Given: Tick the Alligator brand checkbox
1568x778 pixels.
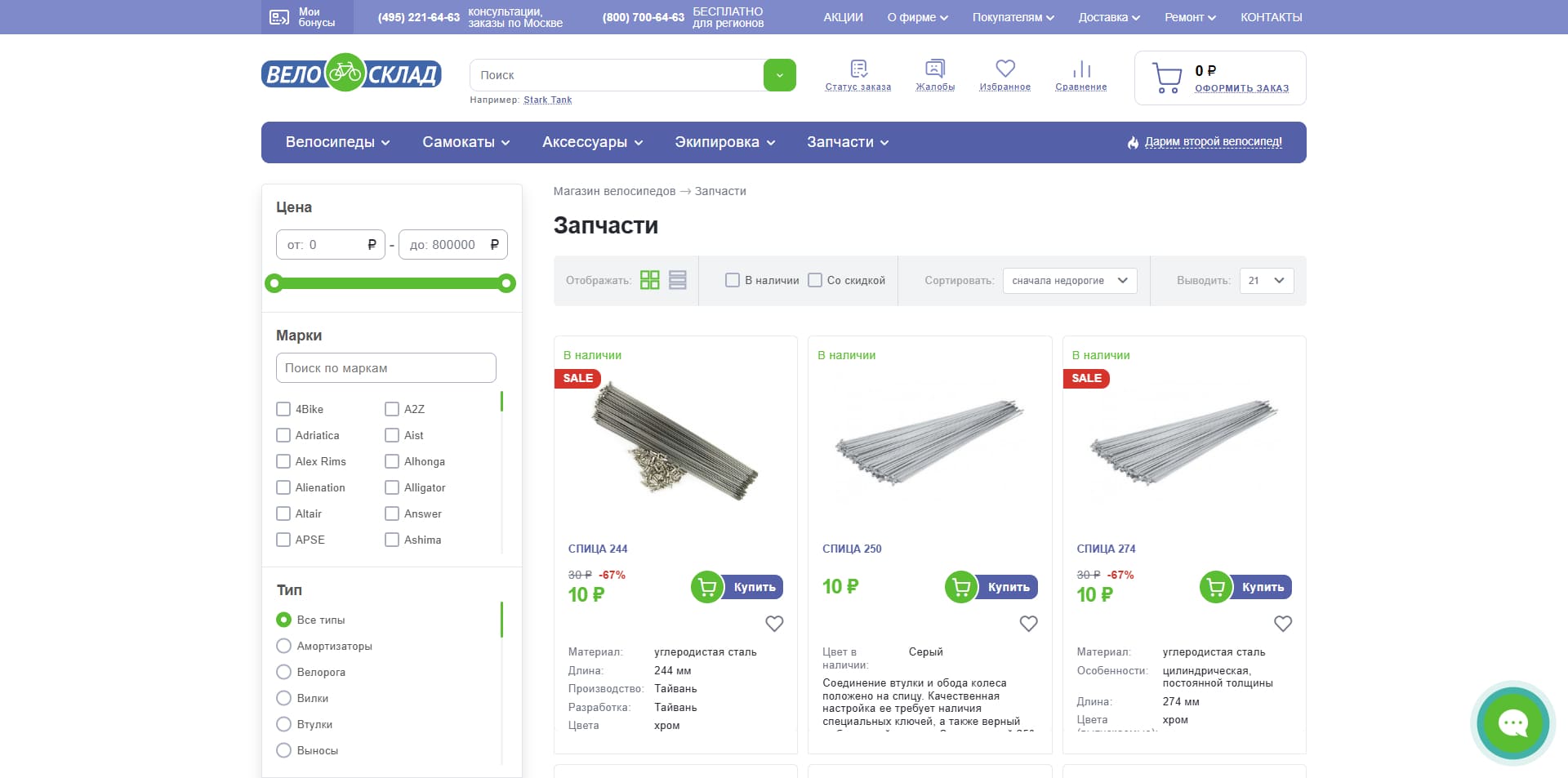Looking at the screenshot, I should point(392,487).
